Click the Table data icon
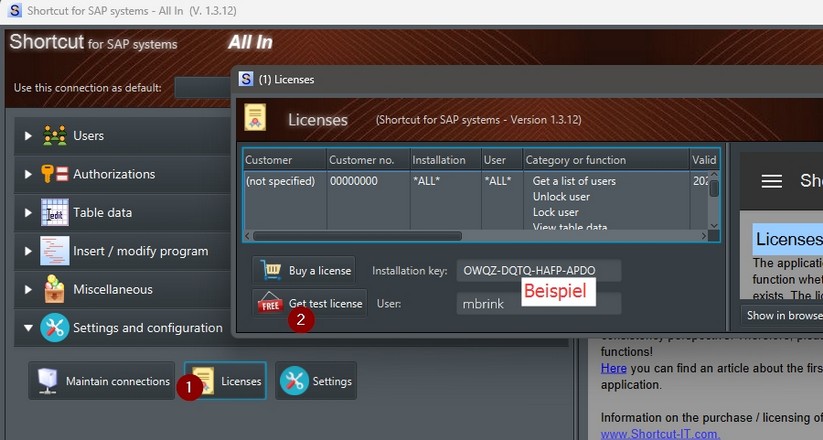 coord(54,213)
